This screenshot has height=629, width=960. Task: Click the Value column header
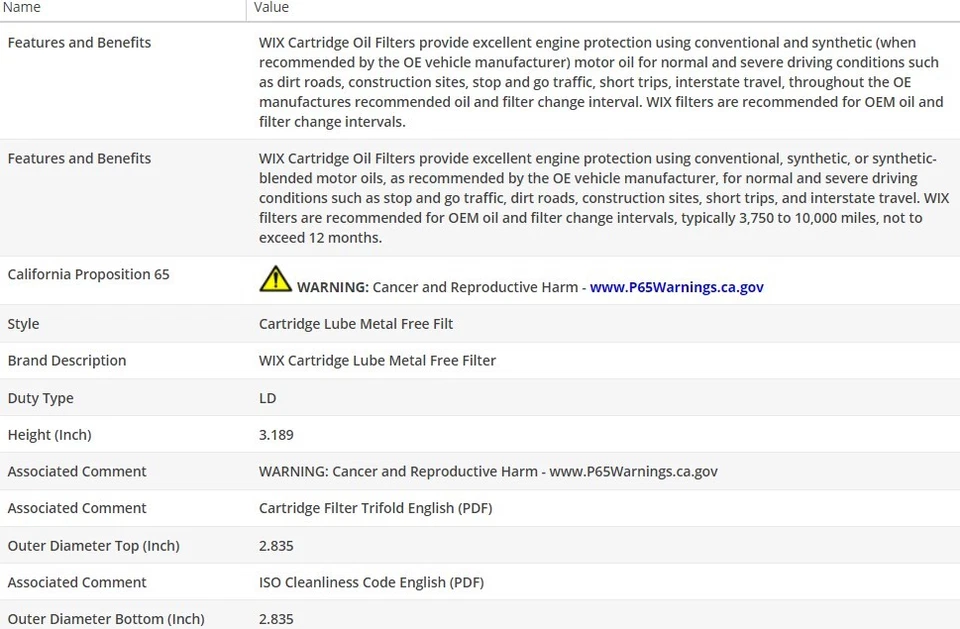271,7
